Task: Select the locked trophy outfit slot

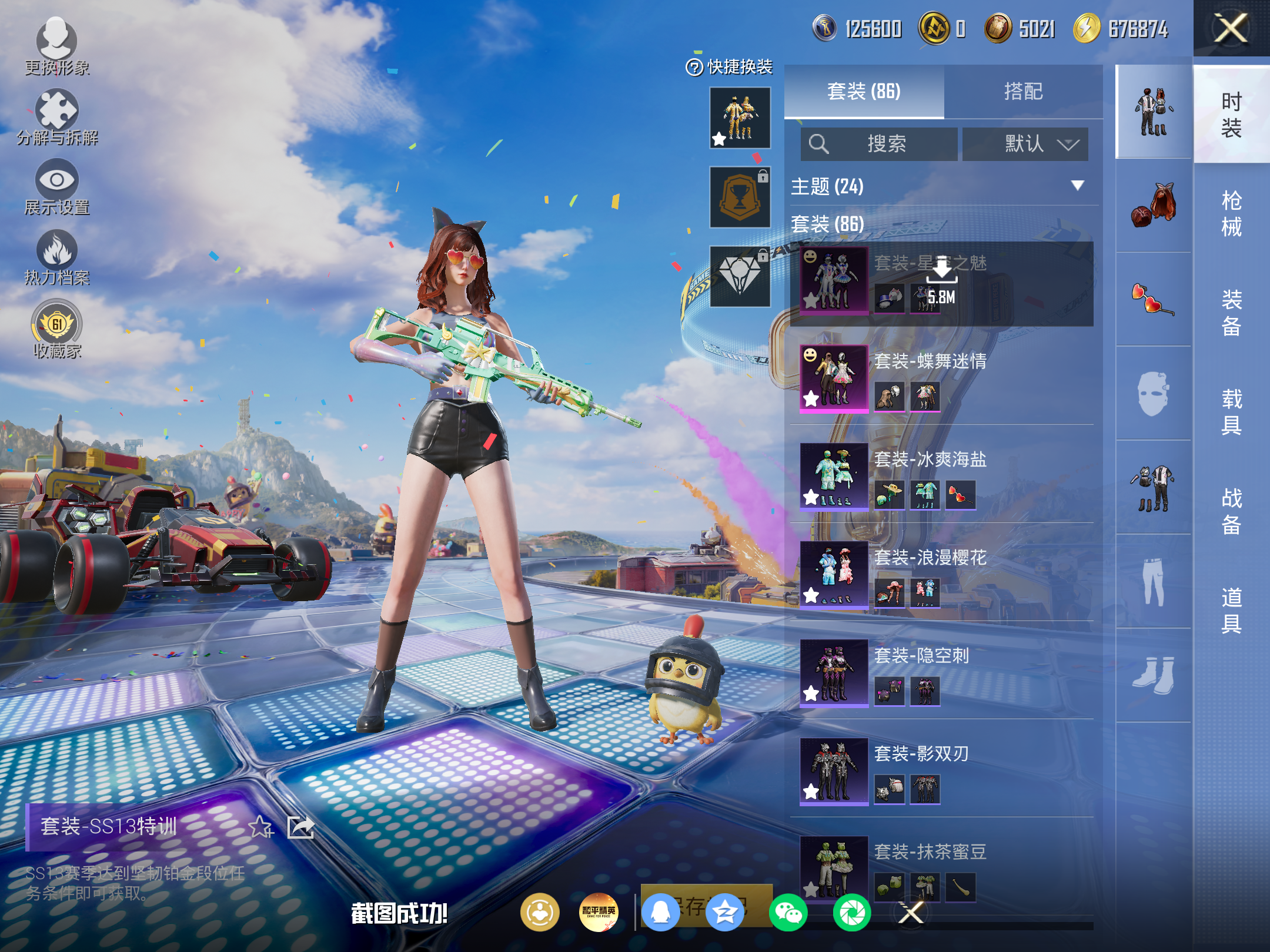Action: 740,197
